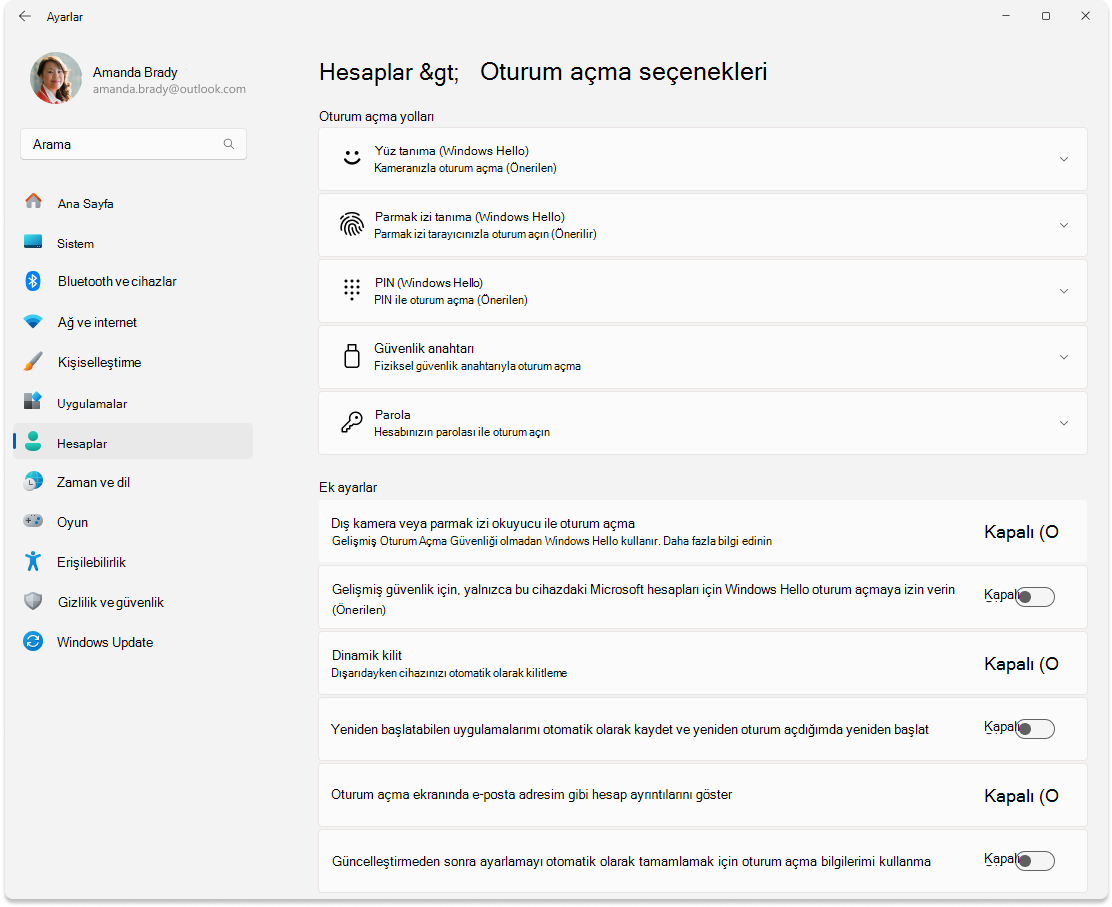The width and height of the screenshot is (1112, 907).
Task: Toggle Windows Hello only sign-in for Microsoft hesapları
Action: (x=1035, y=597)
